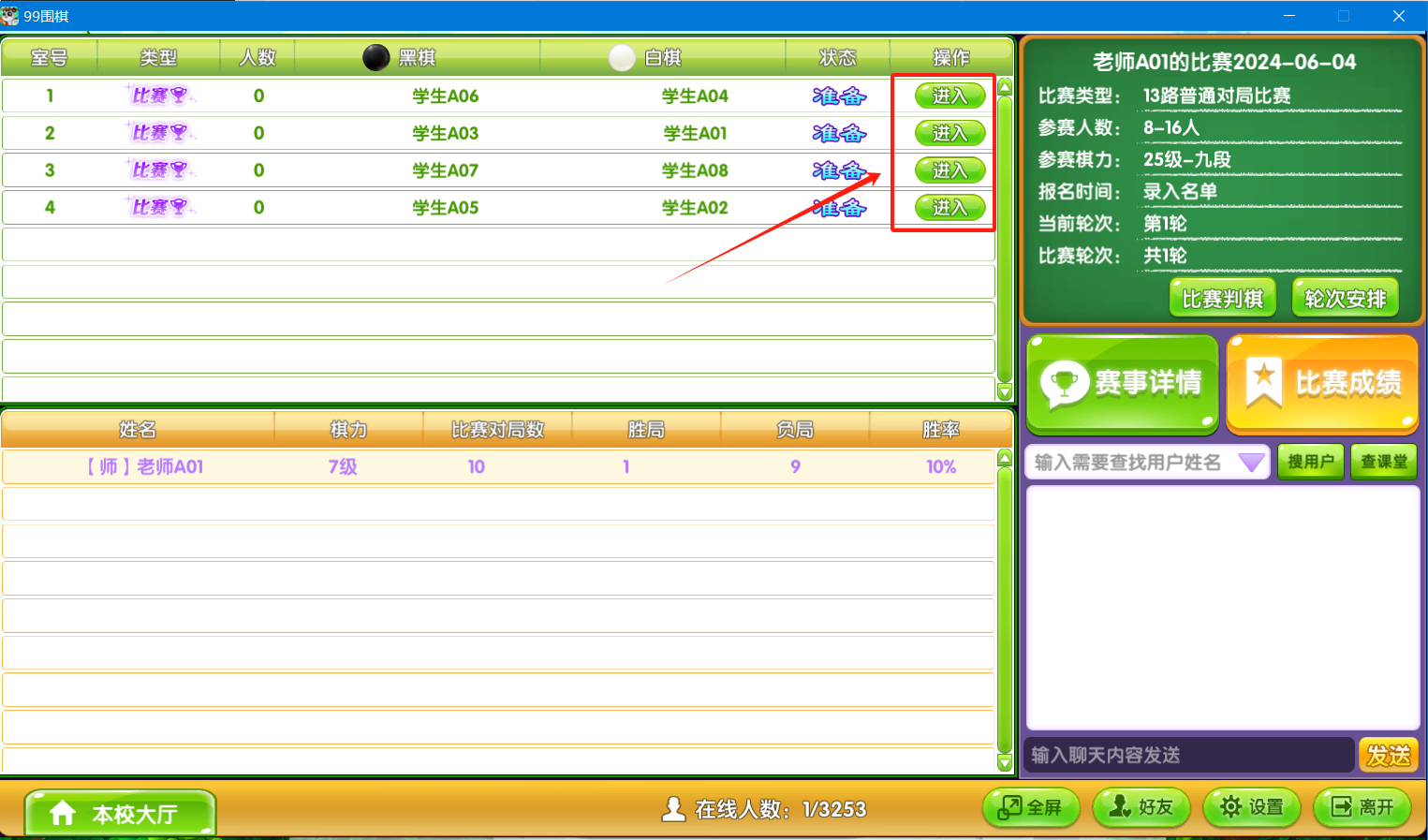This screenshot has height=840, width=1428.
Task: Click room 3 比赛 trophy badge
Action: [x=159, y=170]
